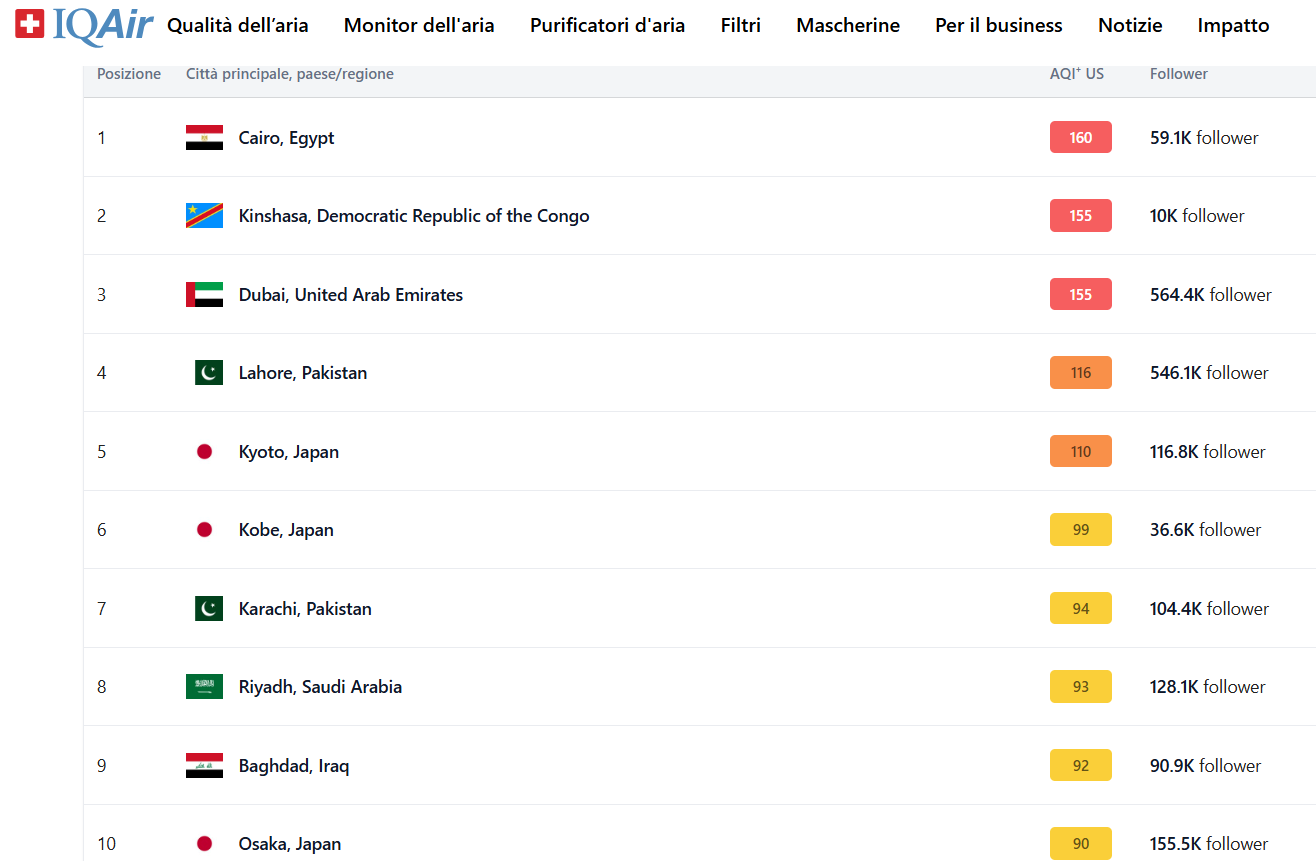This screenshot has height=861, width=1316.
Task: Click the AQI⁺ US column header
Action: click(1077, 74)
